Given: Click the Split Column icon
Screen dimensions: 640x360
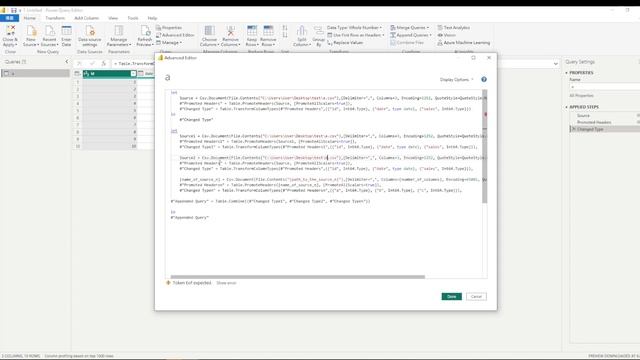Looking at the screenshot, I should tap(302, 36).
